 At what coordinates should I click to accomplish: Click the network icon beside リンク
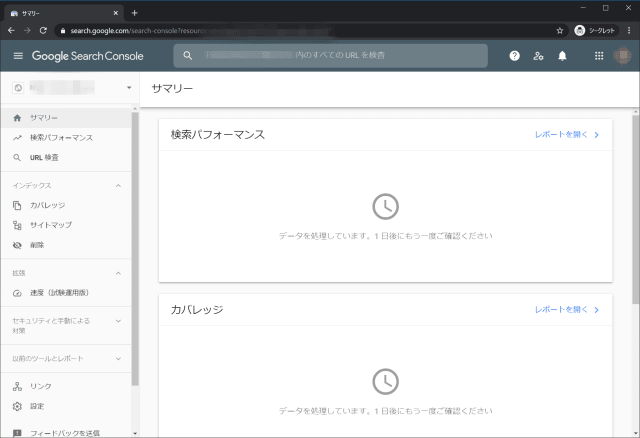[17, 386]
